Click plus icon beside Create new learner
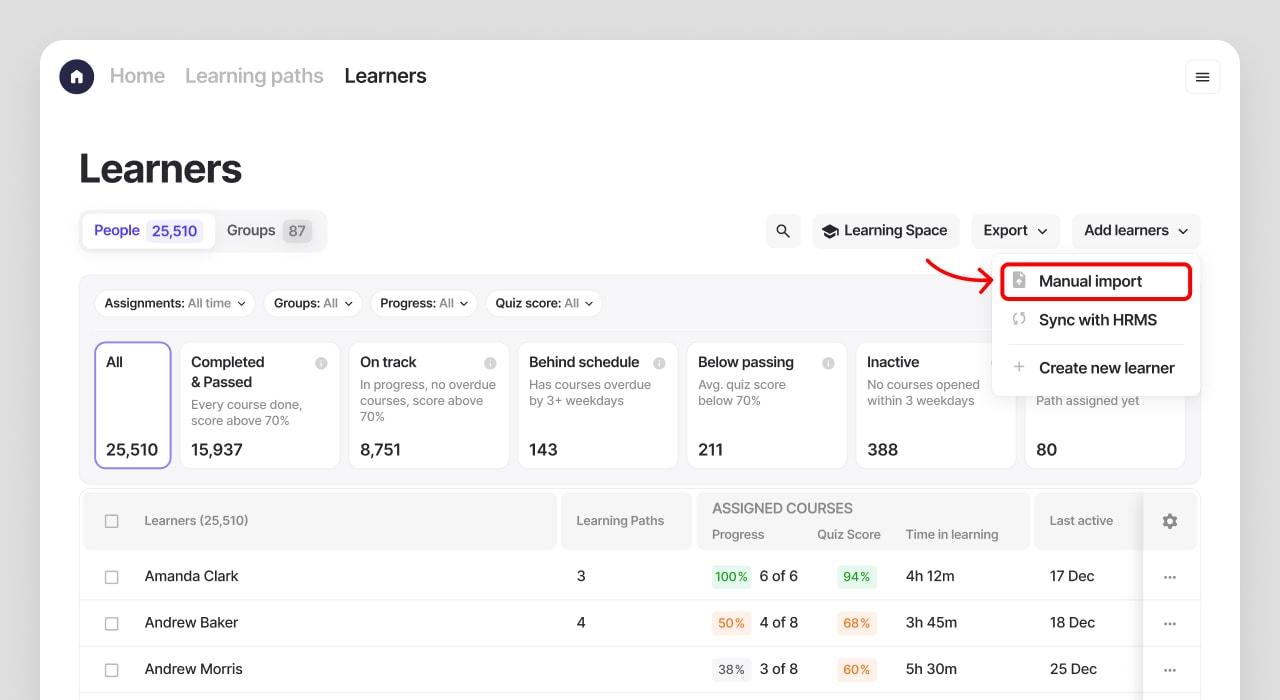This screenshot has height=700, width=1280. point(1019,367)
